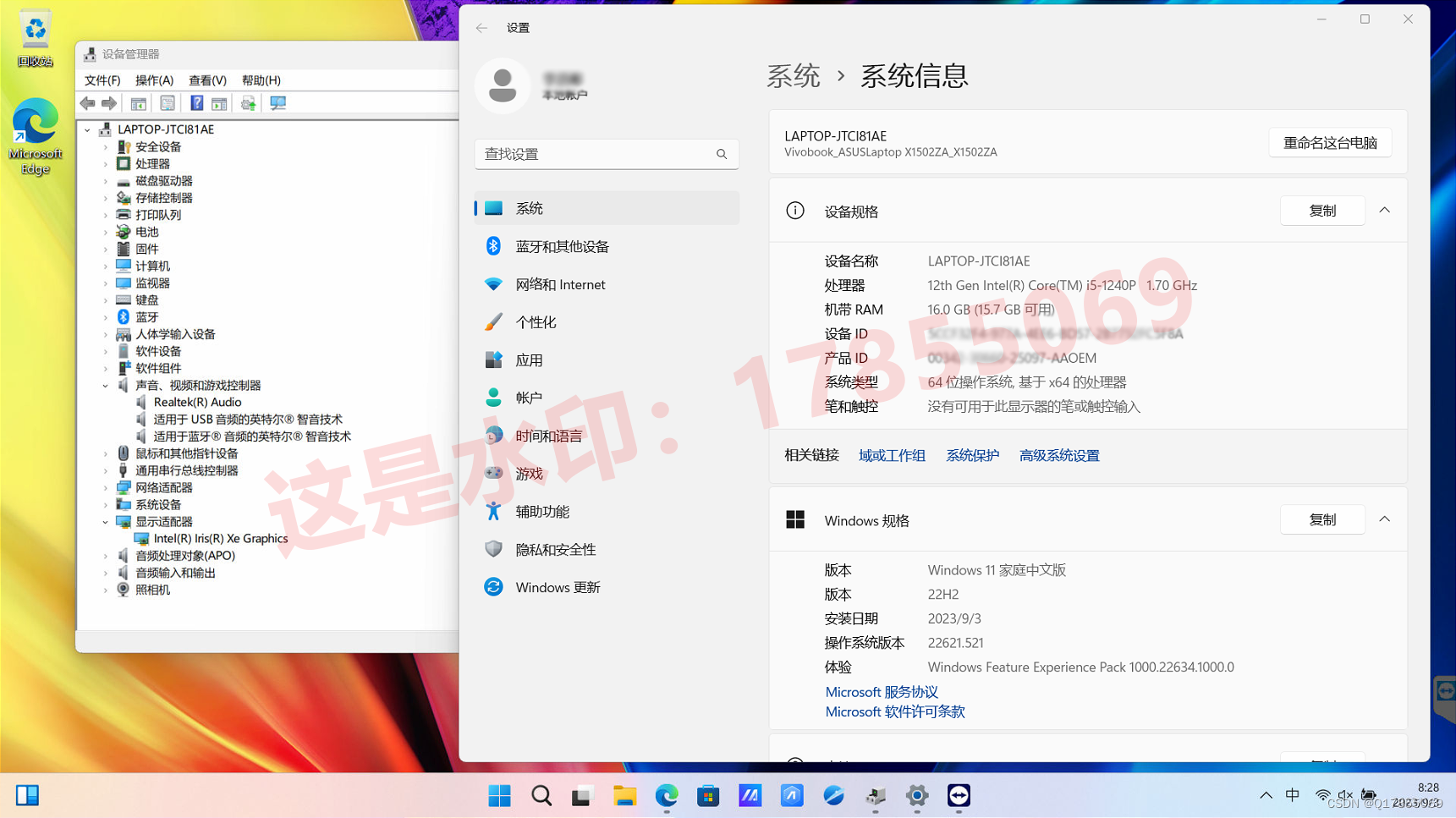Expand the 蓝牙 tree node in Device Manager

point(106,317)
